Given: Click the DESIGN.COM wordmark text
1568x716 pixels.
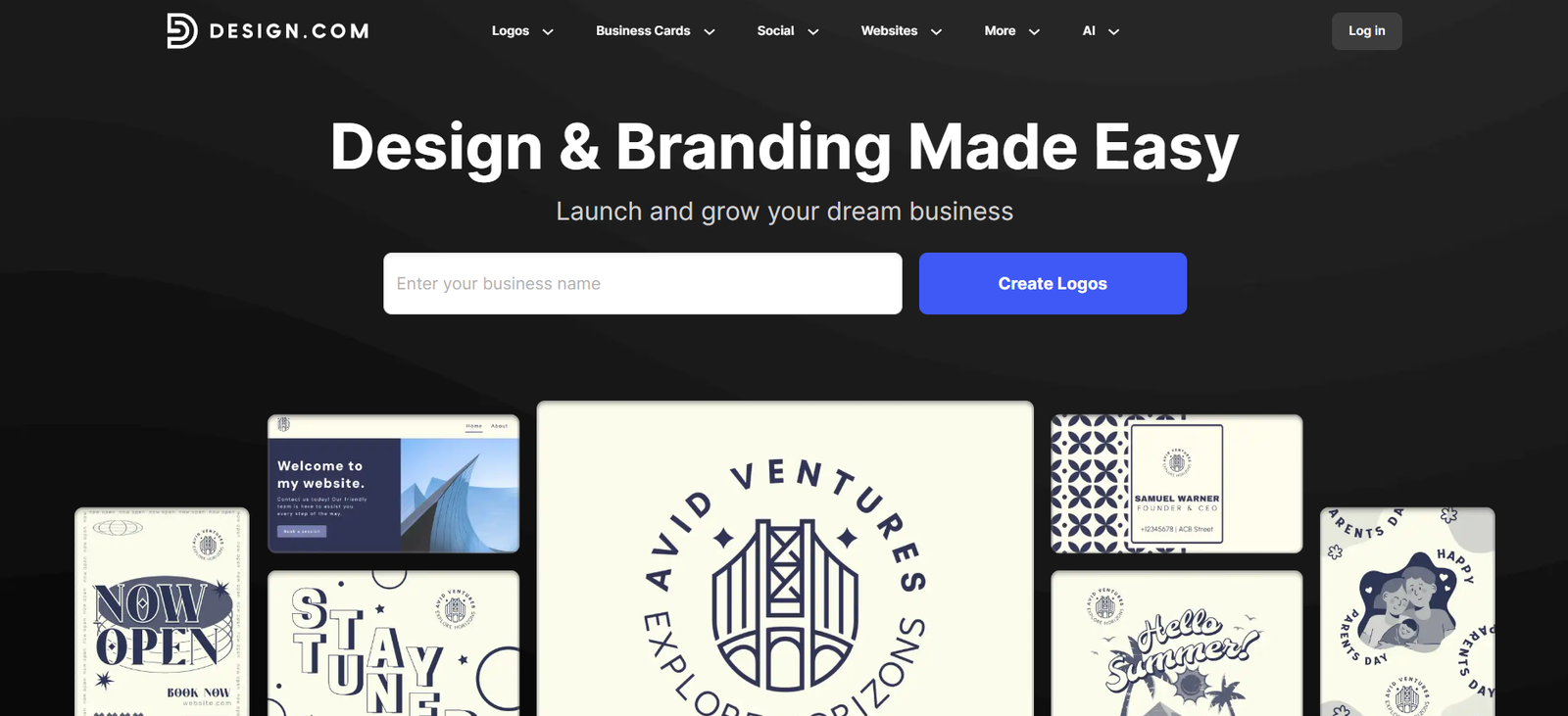Looking at the screenshot, I should click(289, 31).
